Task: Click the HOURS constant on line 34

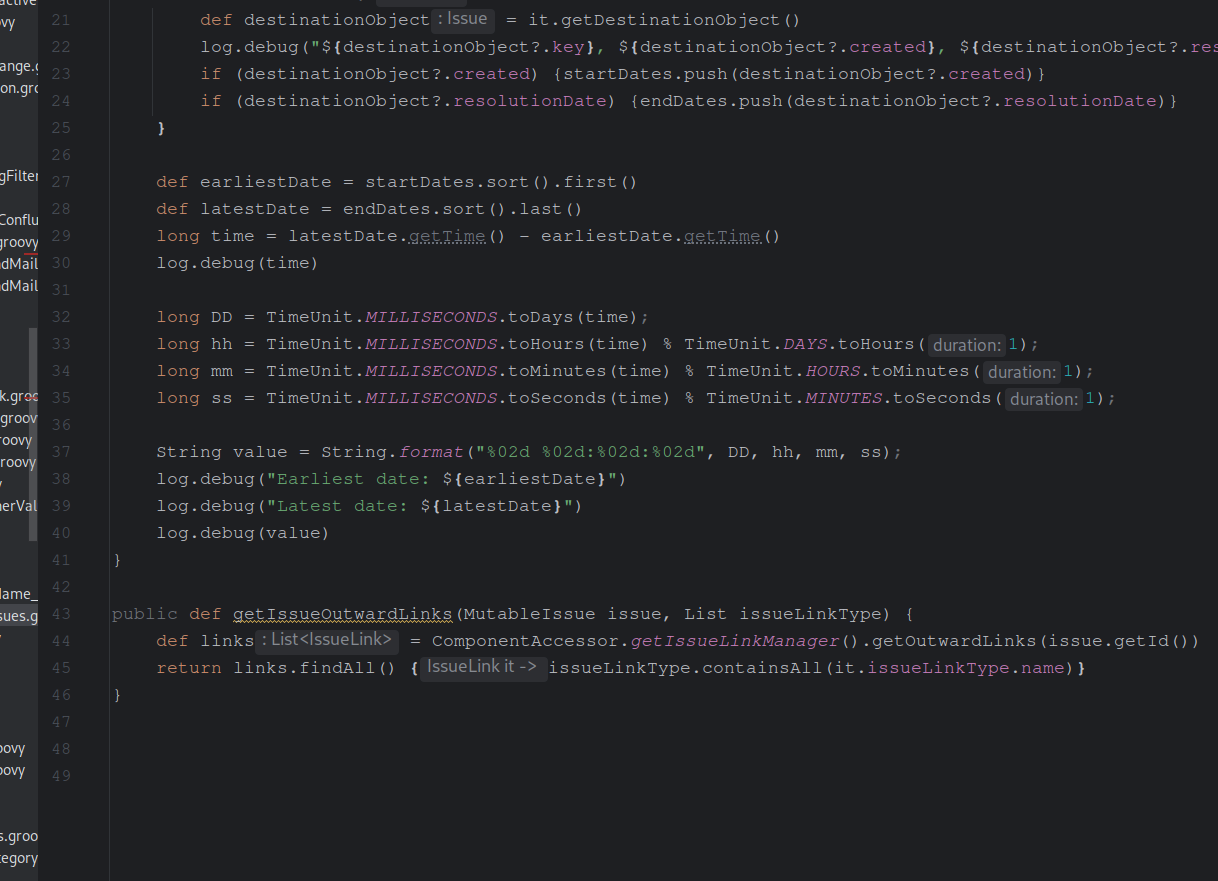Action: pos(833,371)
